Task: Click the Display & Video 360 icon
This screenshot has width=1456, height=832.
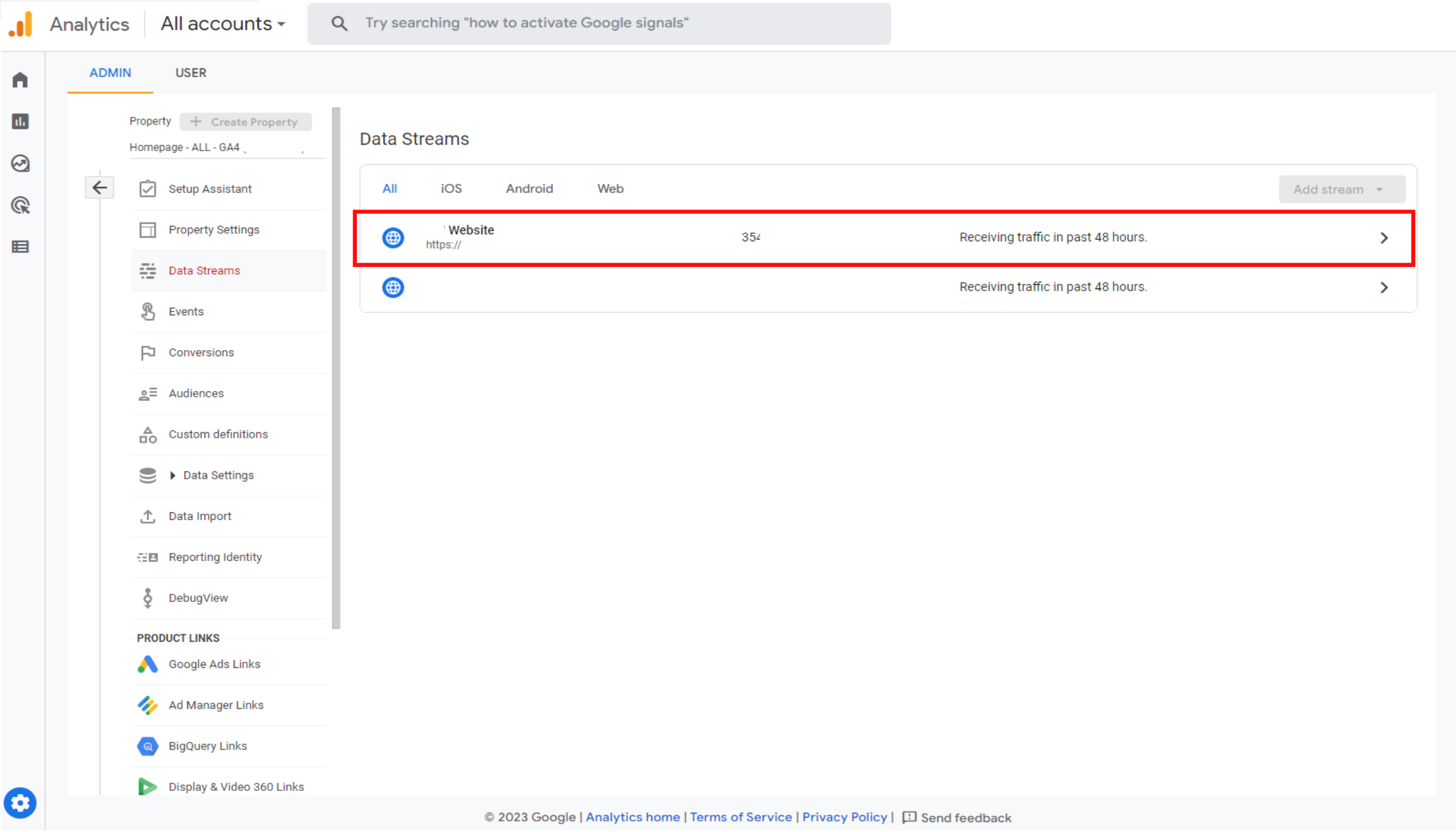Action: click(x=147, y=787)
